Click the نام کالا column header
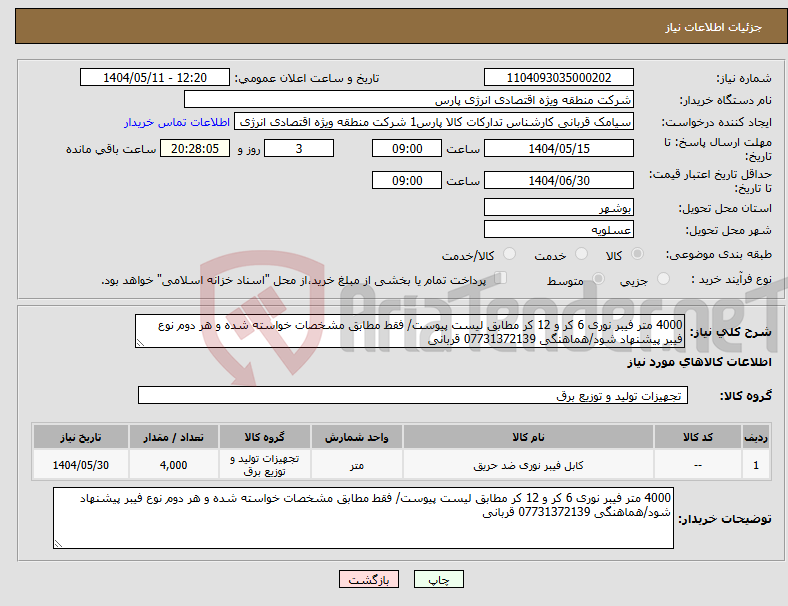This screenshot has width=788, height=606. pos(528,437)
